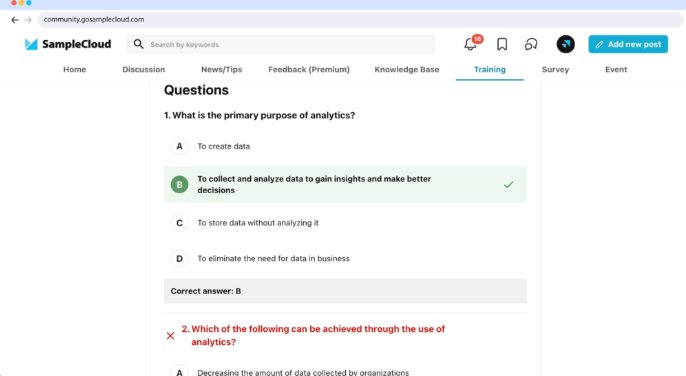Click the SampleCloud logo
Screen dimensions: 686x376
(x=68, y=44)
